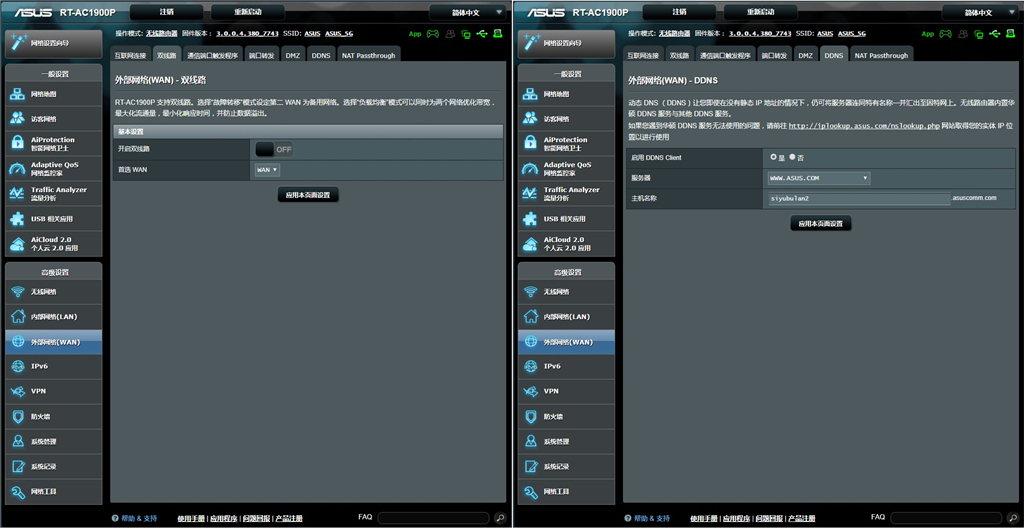1024x529 pixels.
Task: Switch to 互联网连接 tab in Dual WAN window
Action: 131,56
